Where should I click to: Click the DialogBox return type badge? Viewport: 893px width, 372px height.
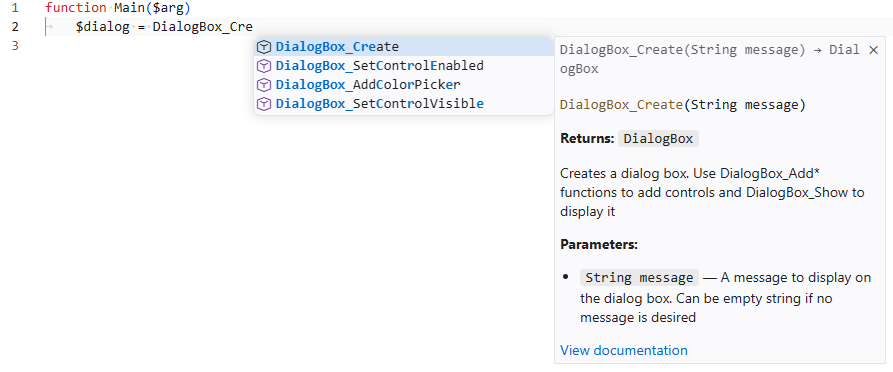tap(658, 139)
